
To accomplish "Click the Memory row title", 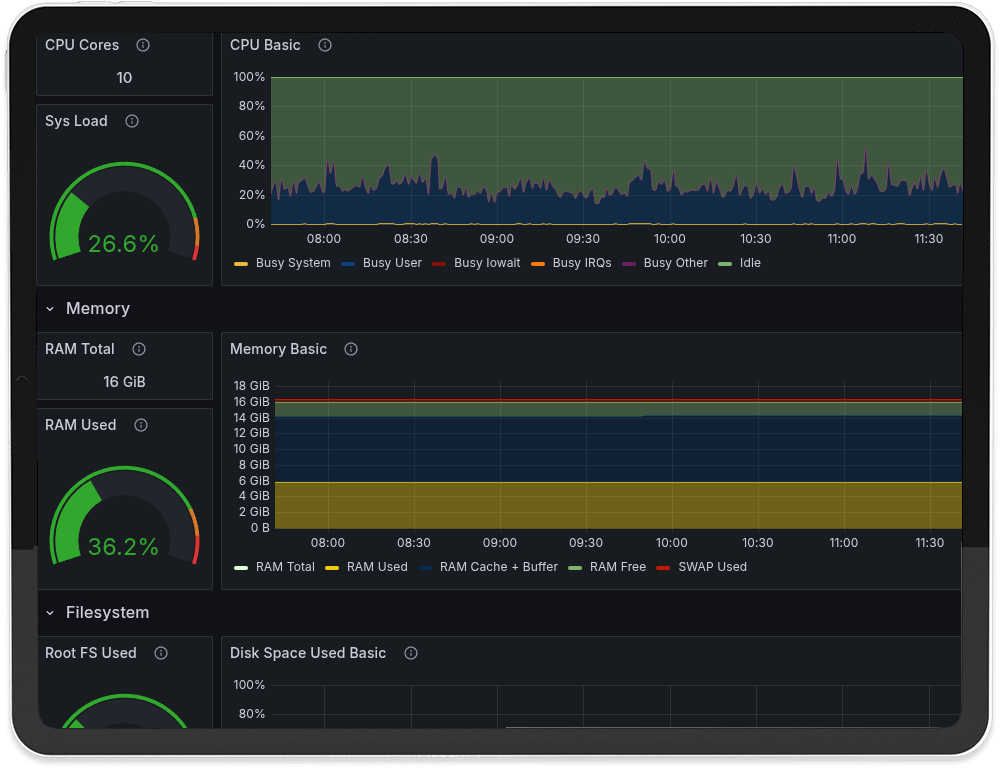I will (x=98, y=308).
